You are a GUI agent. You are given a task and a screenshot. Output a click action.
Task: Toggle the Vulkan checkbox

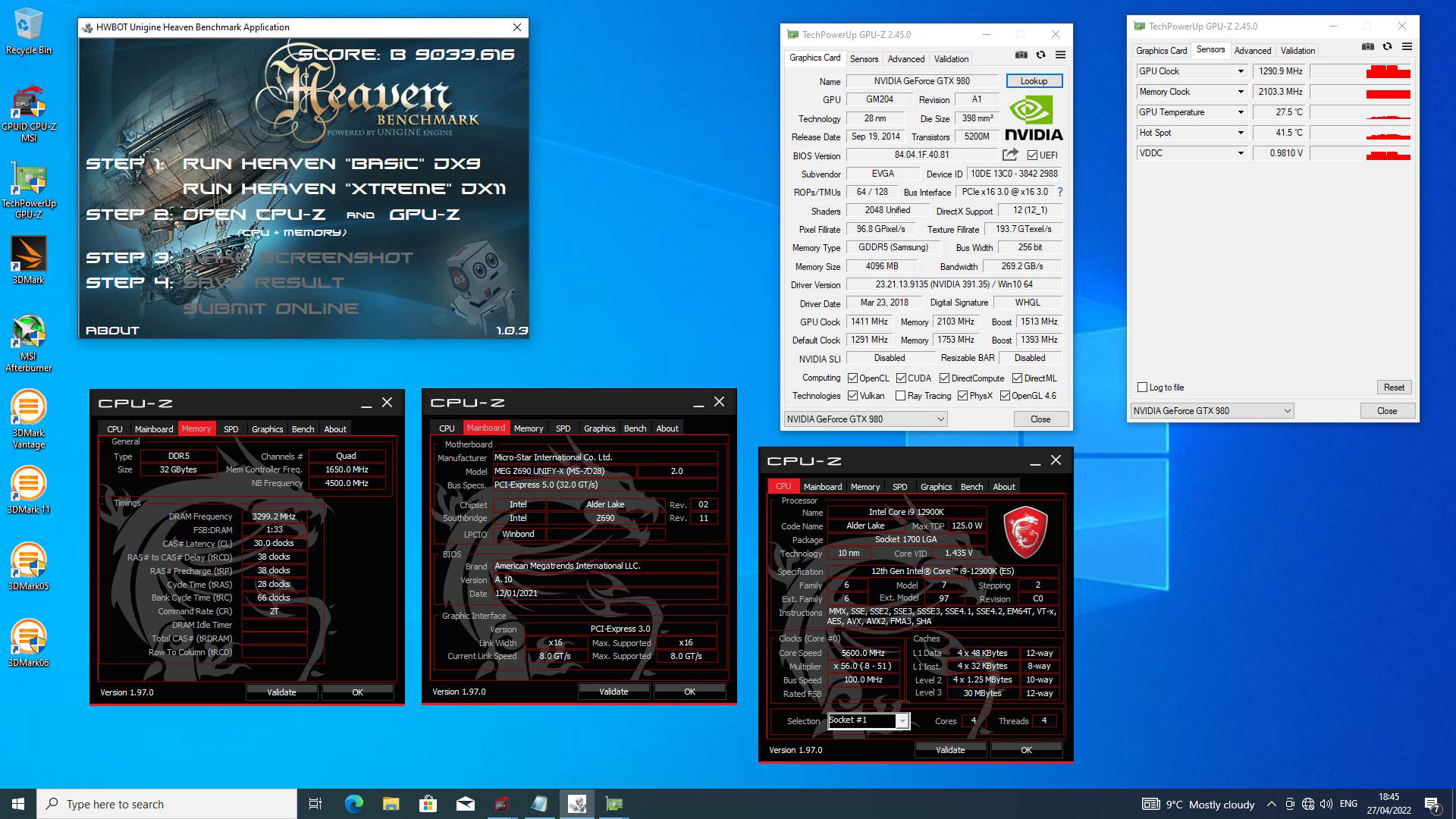point(852,396)
